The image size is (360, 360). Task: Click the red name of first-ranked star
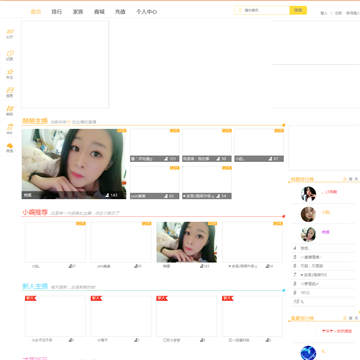(x=329, y=192)
